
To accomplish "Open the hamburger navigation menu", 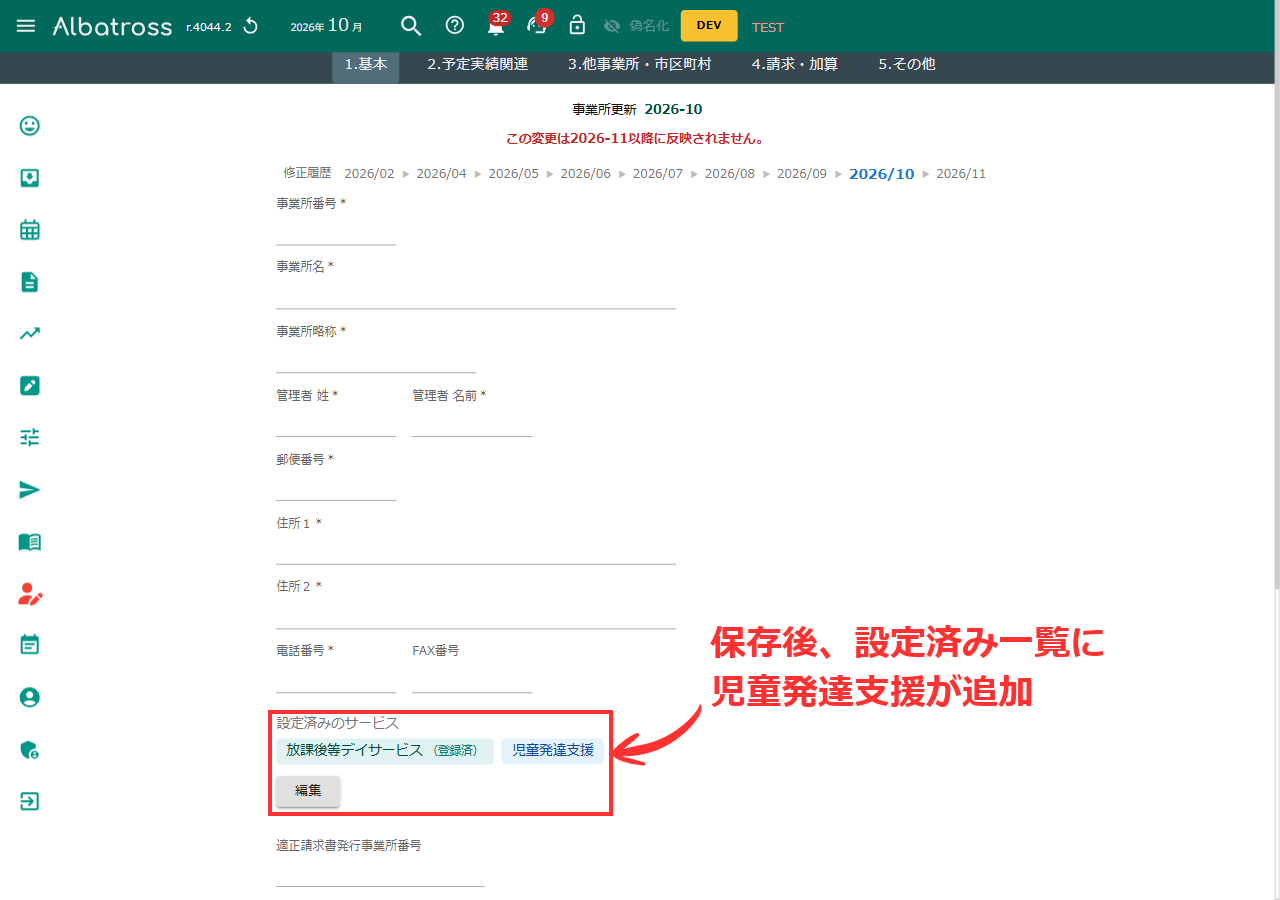I will 26,26.
